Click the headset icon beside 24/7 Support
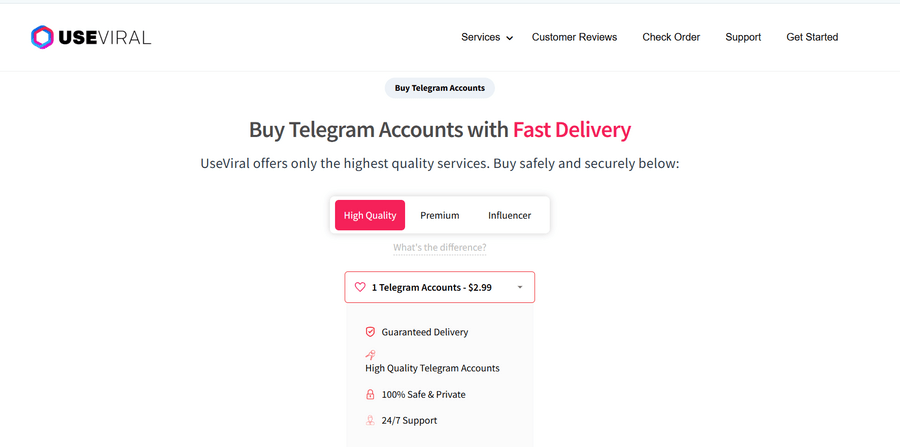This screenshot has height=447, width=900. [x=370, y=420]
